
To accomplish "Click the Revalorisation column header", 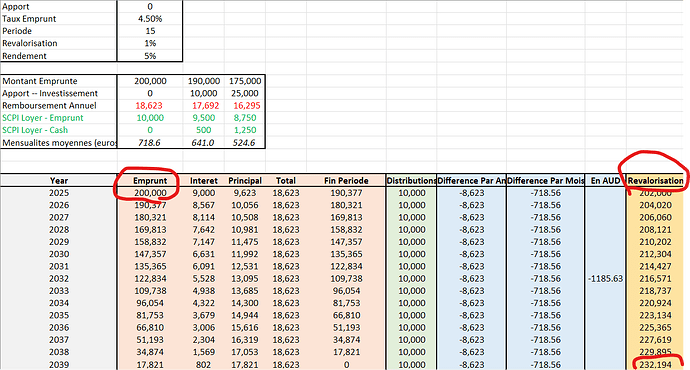I will click(x=656, y=180).
